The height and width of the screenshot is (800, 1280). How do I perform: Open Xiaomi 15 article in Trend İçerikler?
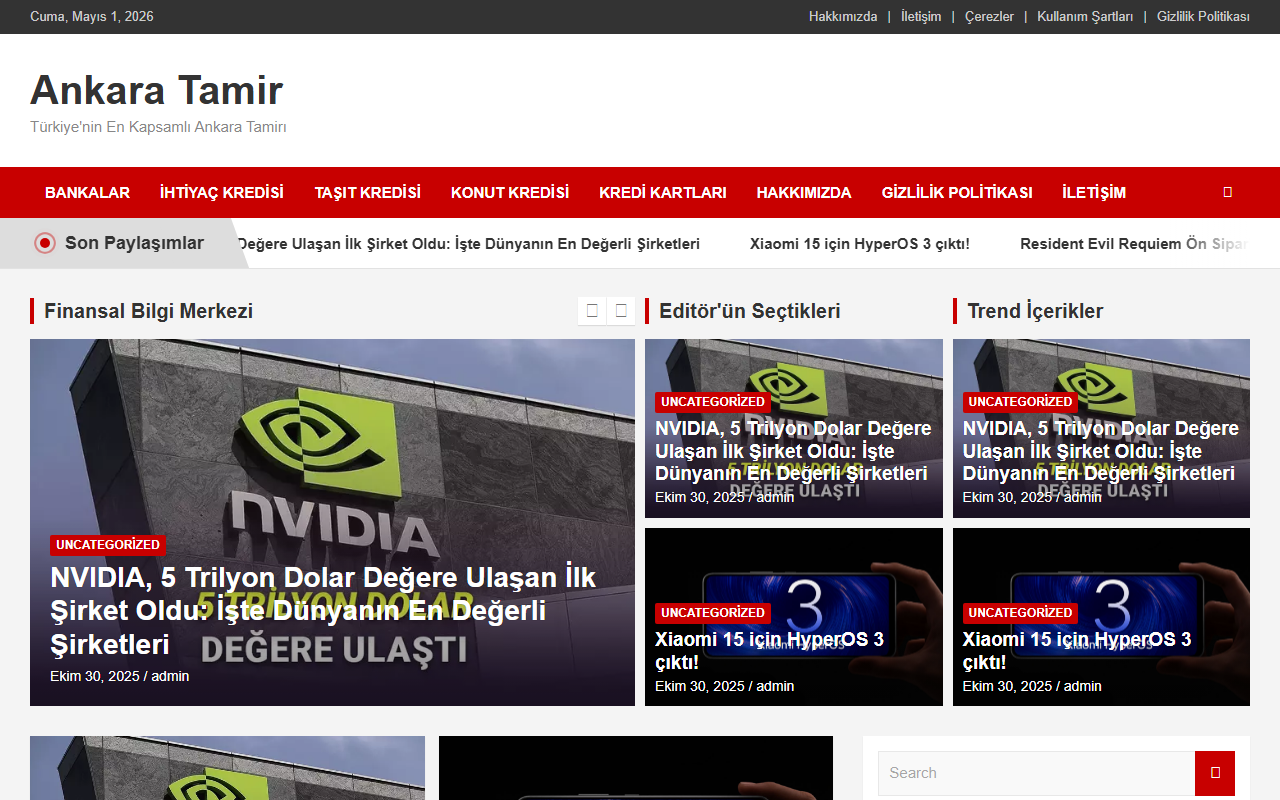pyautogui.click(x=1077, y=650)
